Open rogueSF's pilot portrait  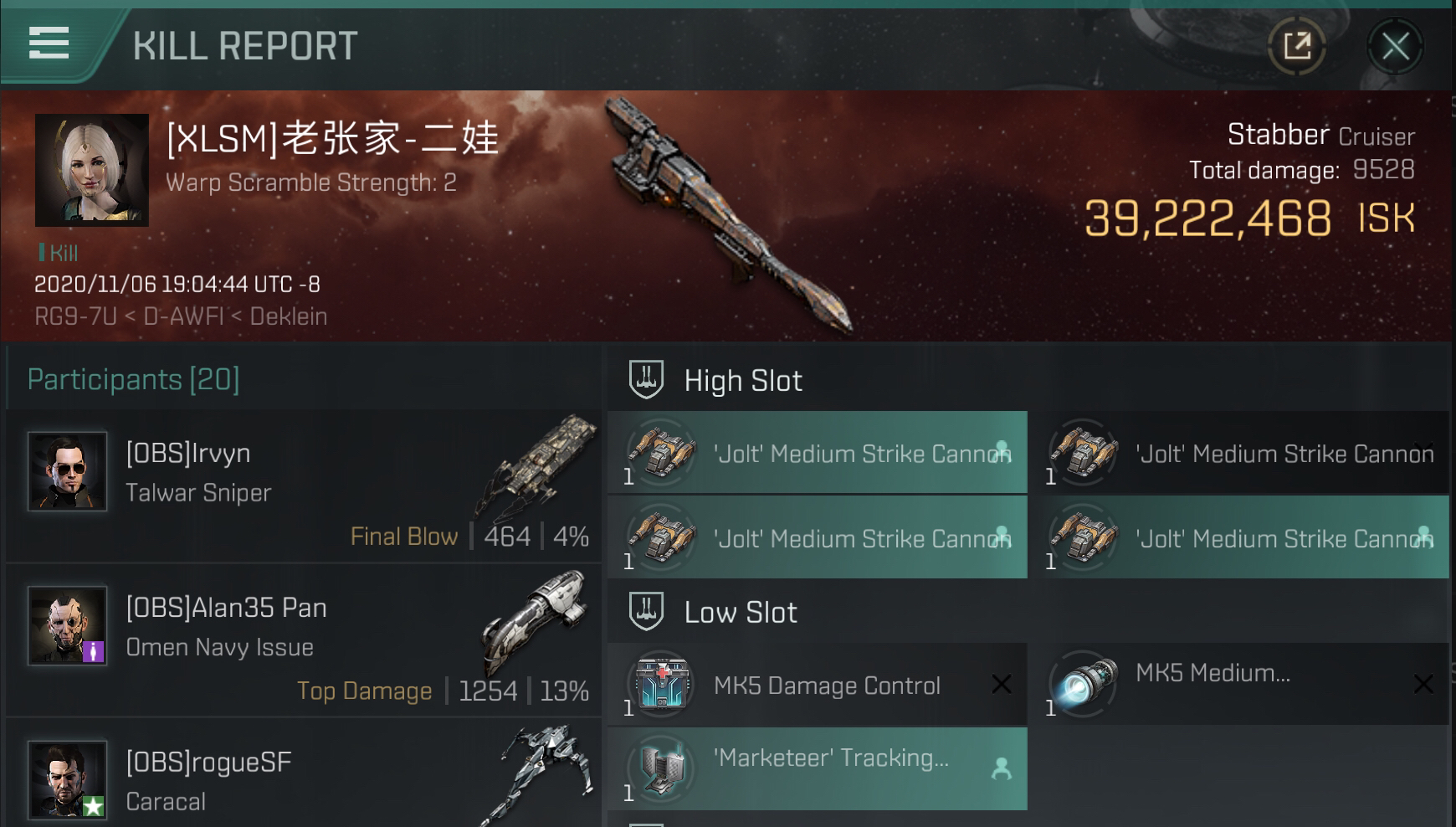pos(67,779)
